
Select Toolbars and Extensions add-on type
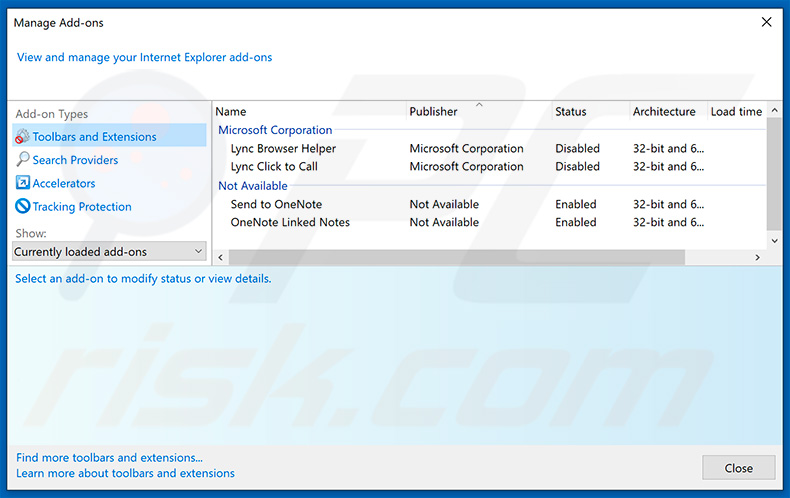pos(109,136)
